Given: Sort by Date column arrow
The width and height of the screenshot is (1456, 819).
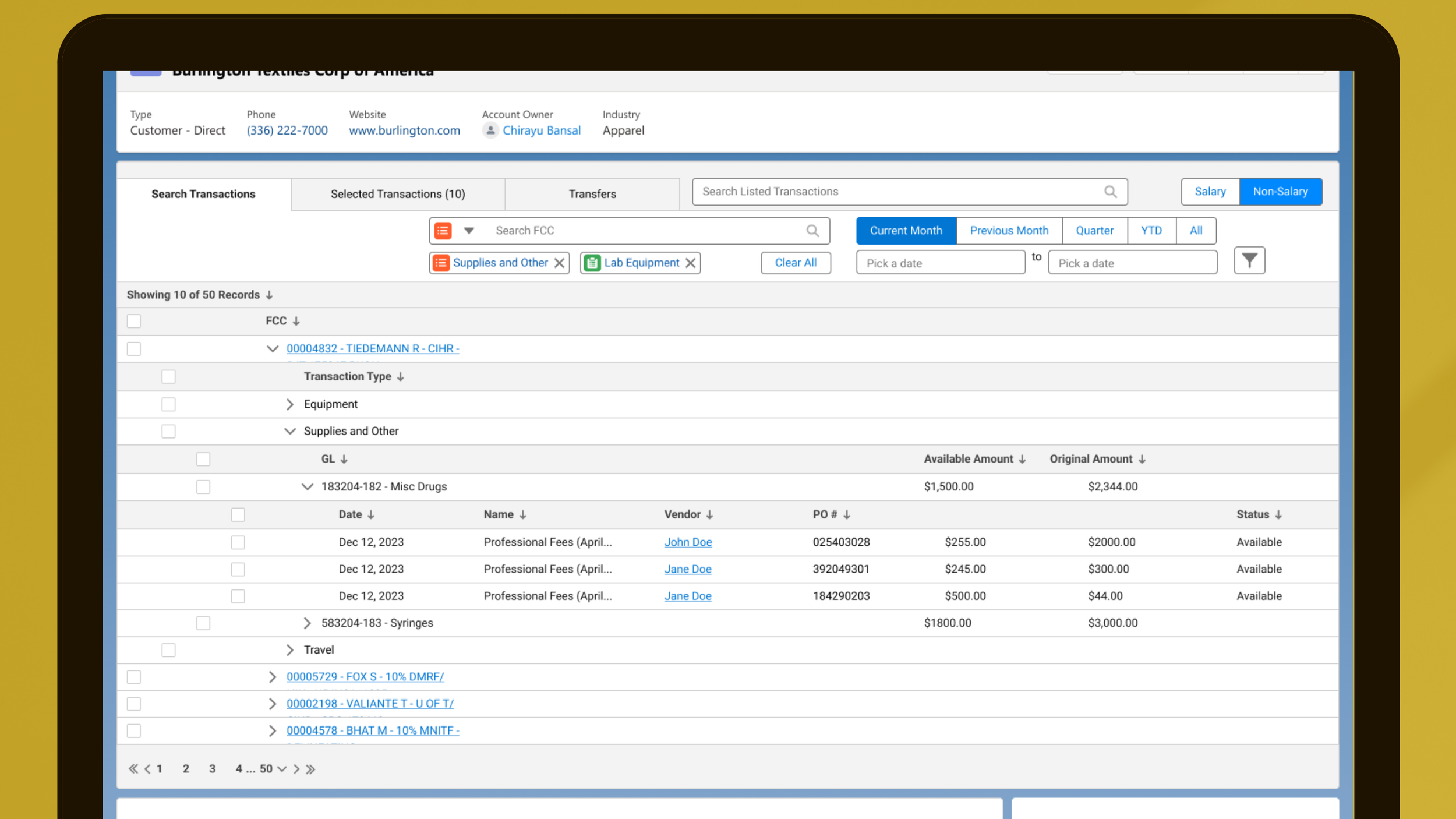Looking at the screenshot, I should (x=370, y=515).
